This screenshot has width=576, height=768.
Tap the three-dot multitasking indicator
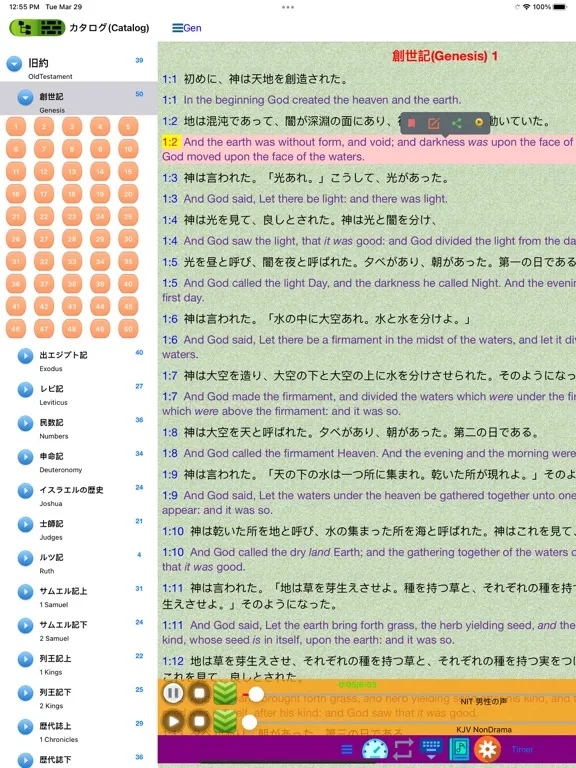coord(288,7)
